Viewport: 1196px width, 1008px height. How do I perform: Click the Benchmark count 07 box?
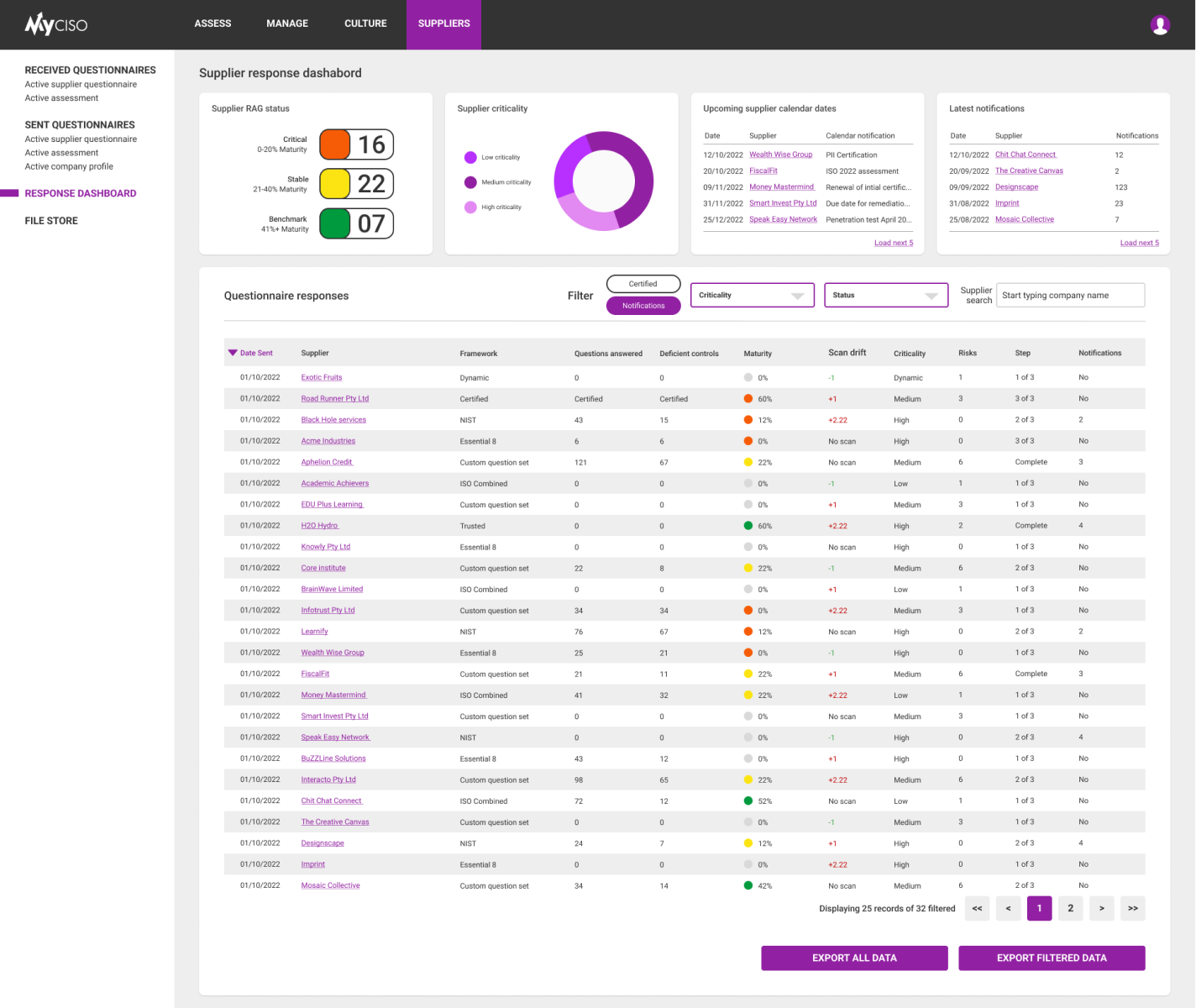point(372,223)
